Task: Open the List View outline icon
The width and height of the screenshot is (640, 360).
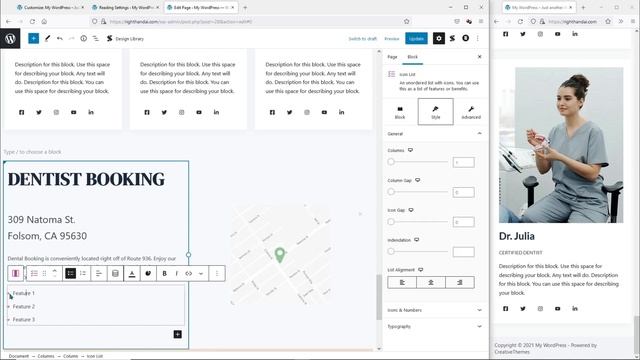Action: pyautogui.click(x=96, y=38)
